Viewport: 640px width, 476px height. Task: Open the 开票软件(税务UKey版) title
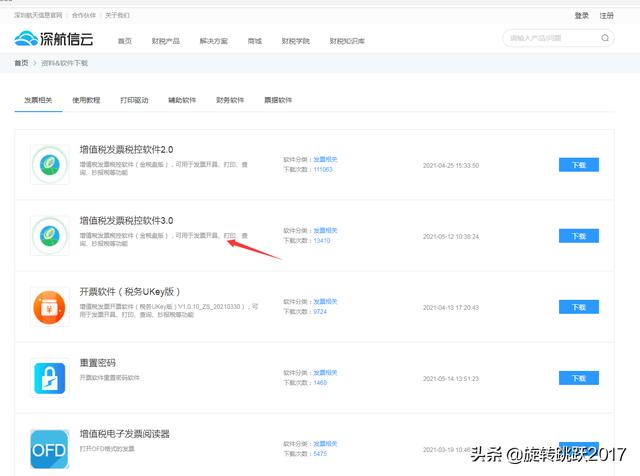(x=130, y=291)
